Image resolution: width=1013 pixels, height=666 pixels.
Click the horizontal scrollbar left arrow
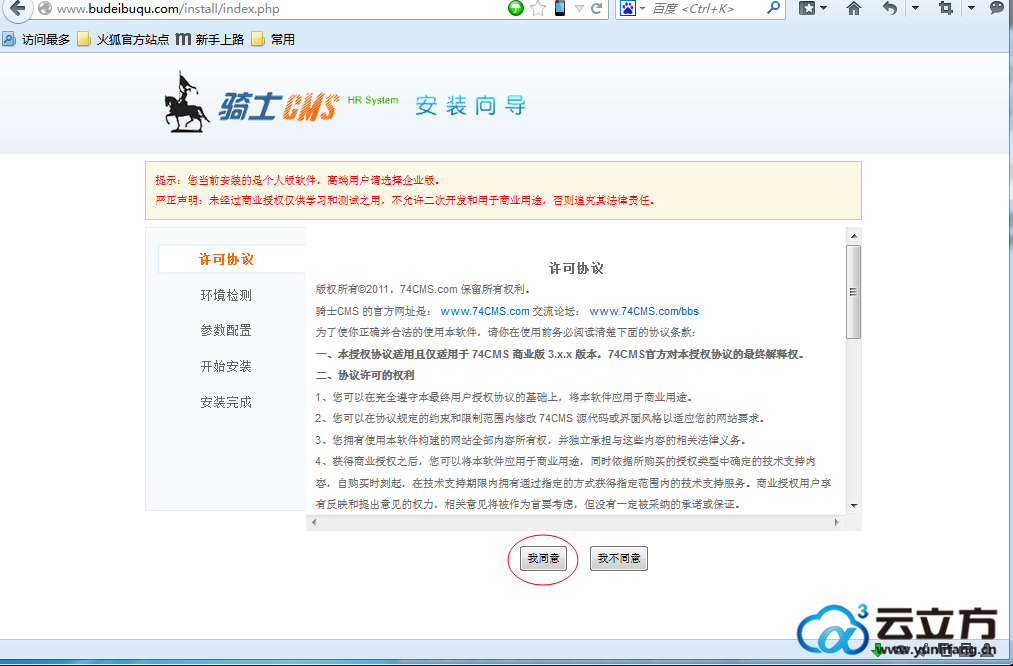pos(314,522)
